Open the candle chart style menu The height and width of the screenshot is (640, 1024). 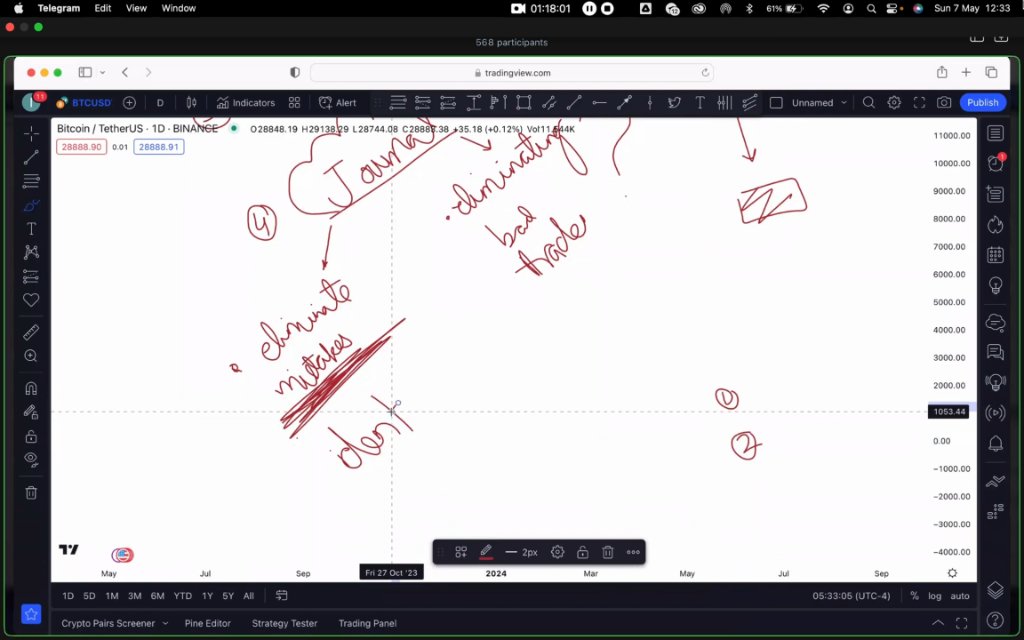191,103
